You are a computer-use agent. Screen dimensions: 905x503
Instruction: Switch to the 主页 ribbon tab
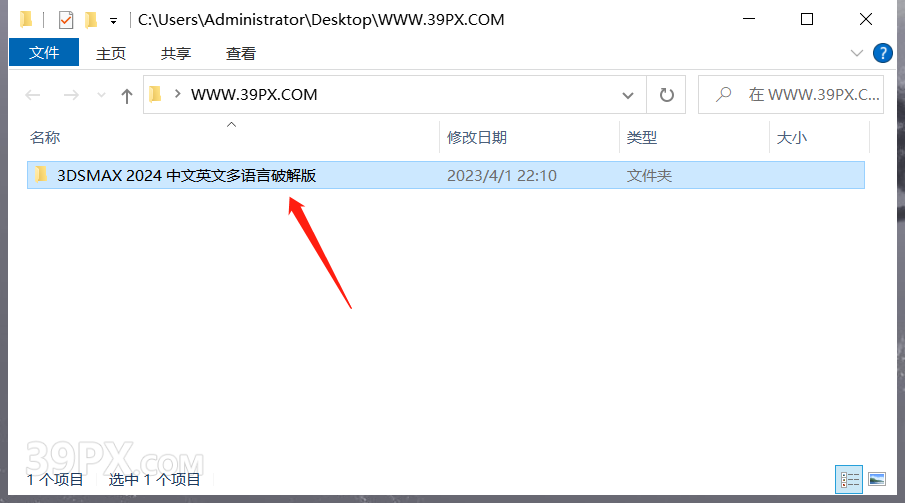tap(111, 53)
